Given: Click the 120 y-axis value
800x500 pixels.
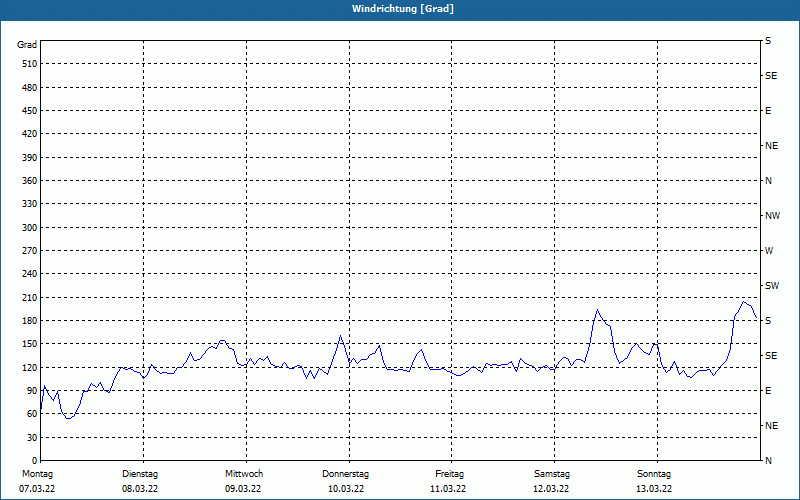Looking at the screenshot, I should pyautogui.click(x=30, y=367).
